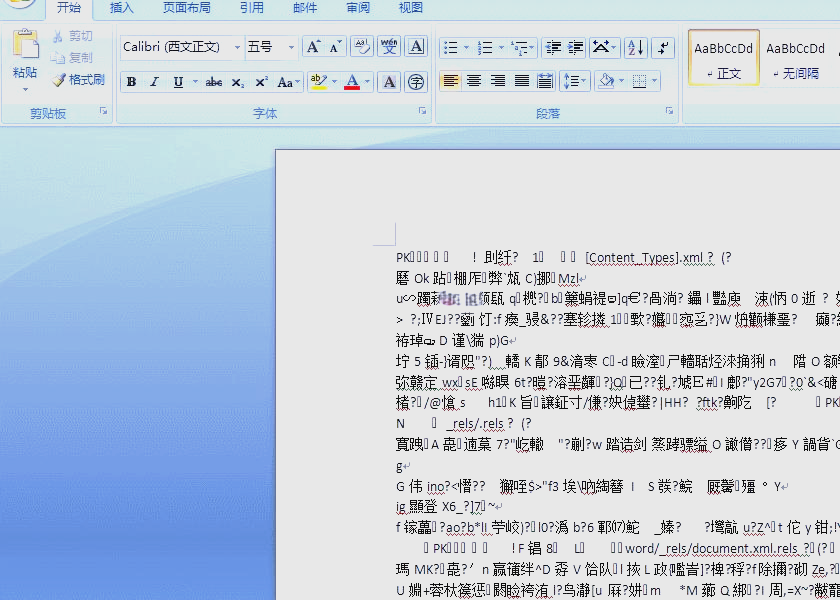This screenshot has width=840, height=600.
Task: Click inside the document text area
Action: 550,400
